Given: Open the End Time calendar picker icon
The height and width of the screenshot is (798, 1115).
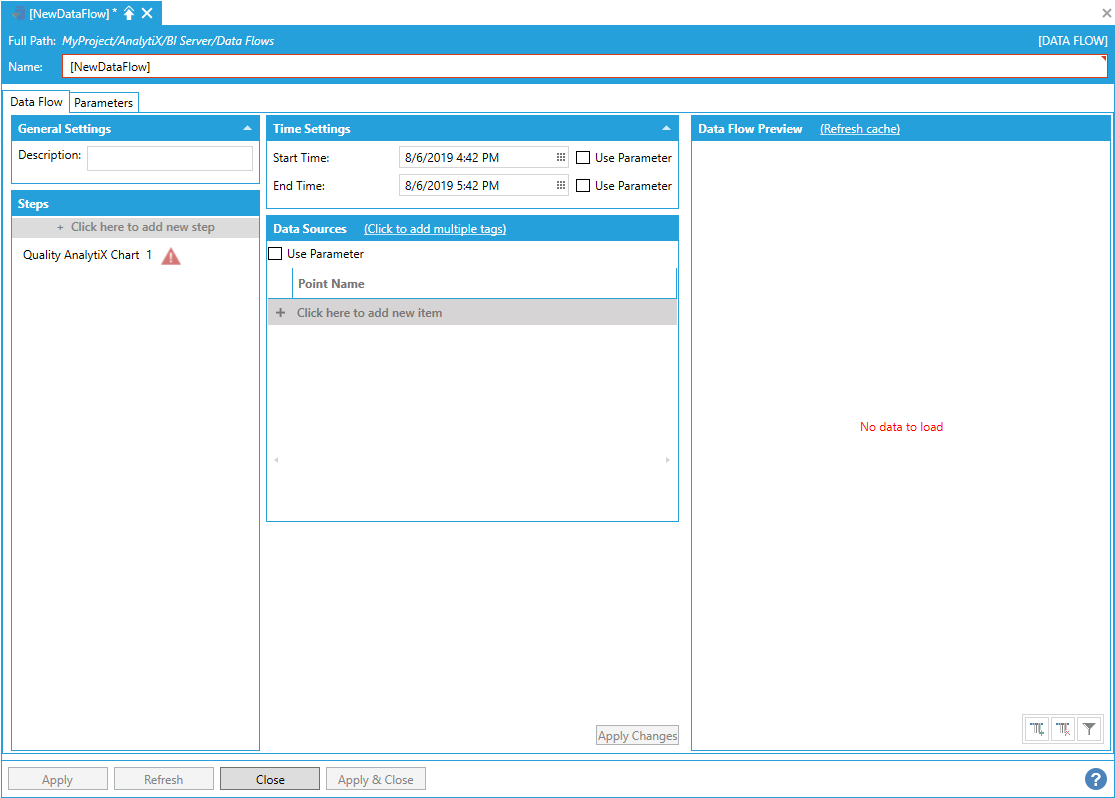Looking at the screenshot, I should (x=561, y=186).
